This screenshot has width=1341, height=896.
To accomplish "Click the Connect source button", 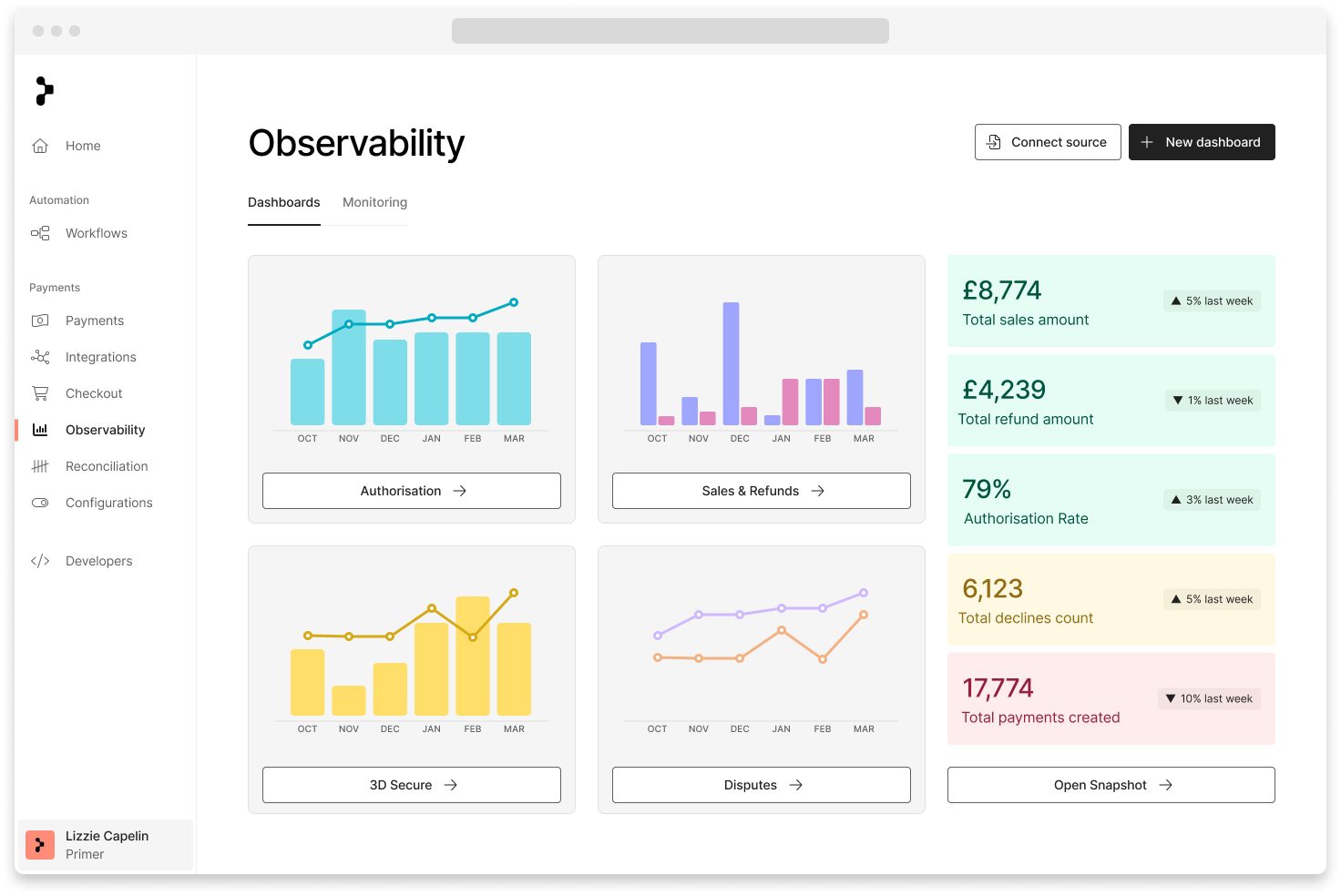I will [x=1048, y=142].
